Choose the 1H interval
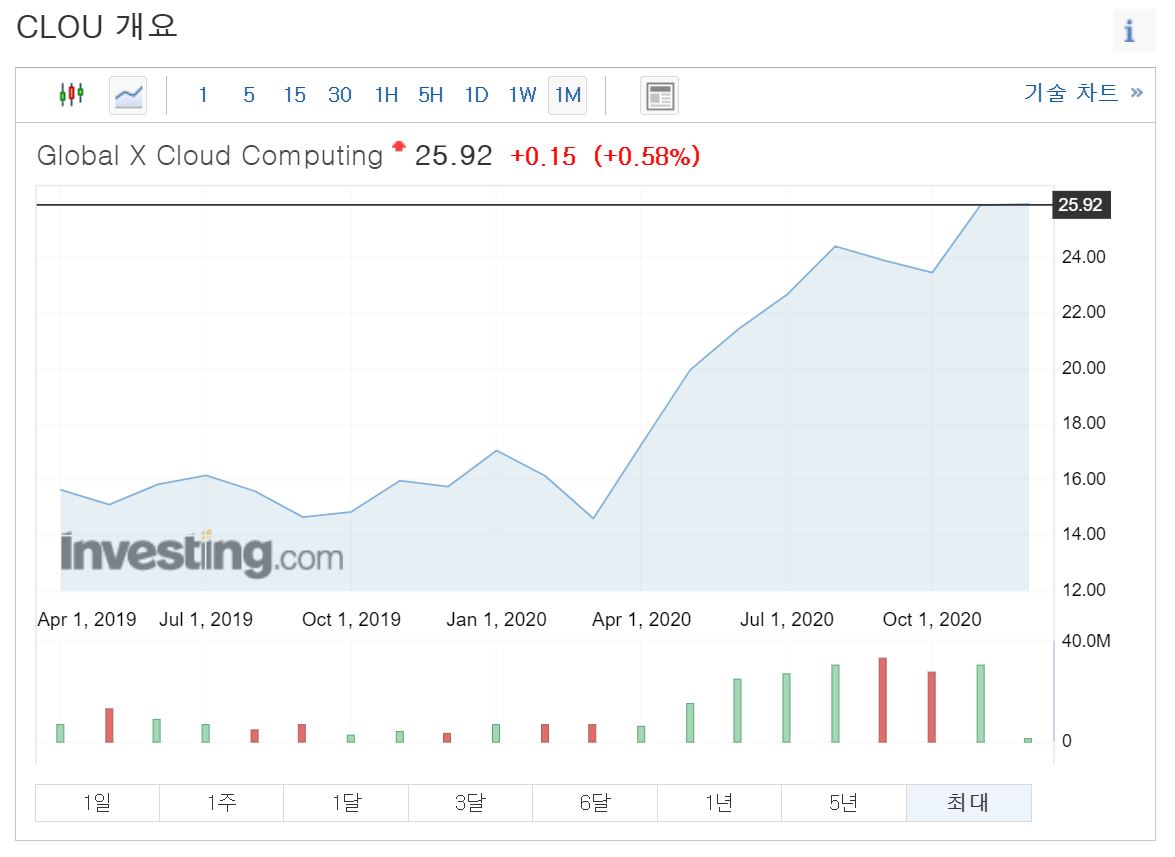The image size is (1175, 857). tap(386, 95)
